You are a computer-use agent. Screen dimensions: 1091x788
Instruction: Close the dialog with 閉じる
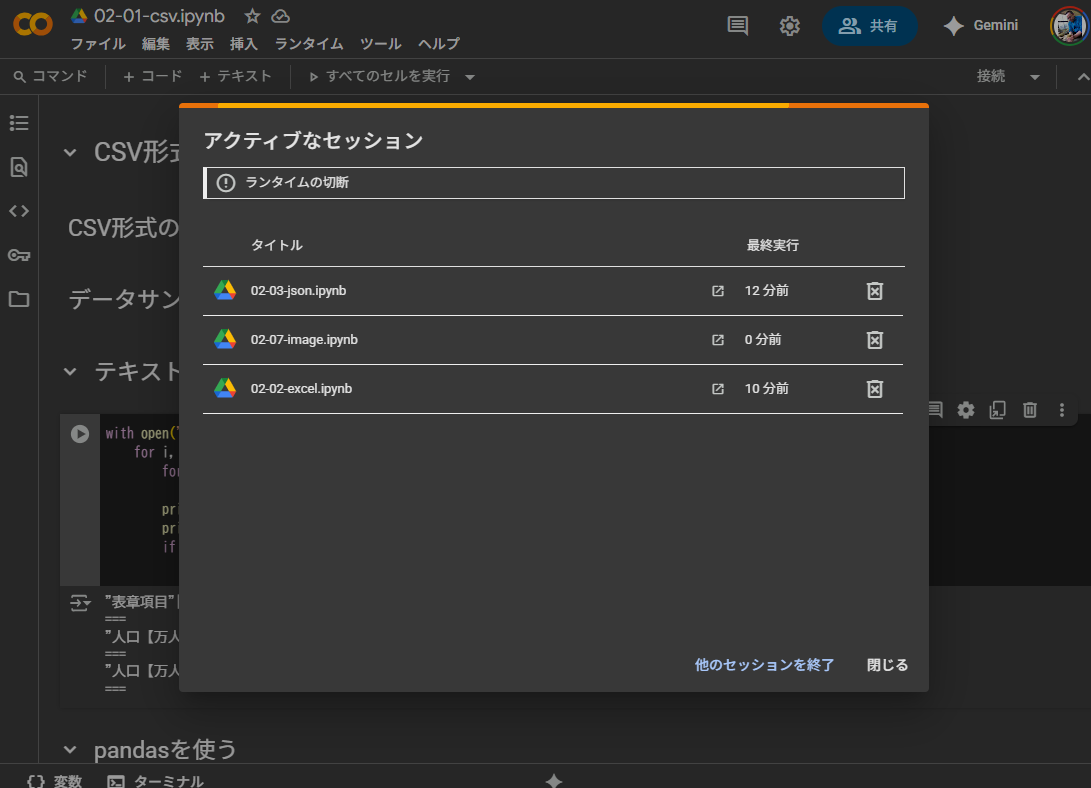point(887,665)
